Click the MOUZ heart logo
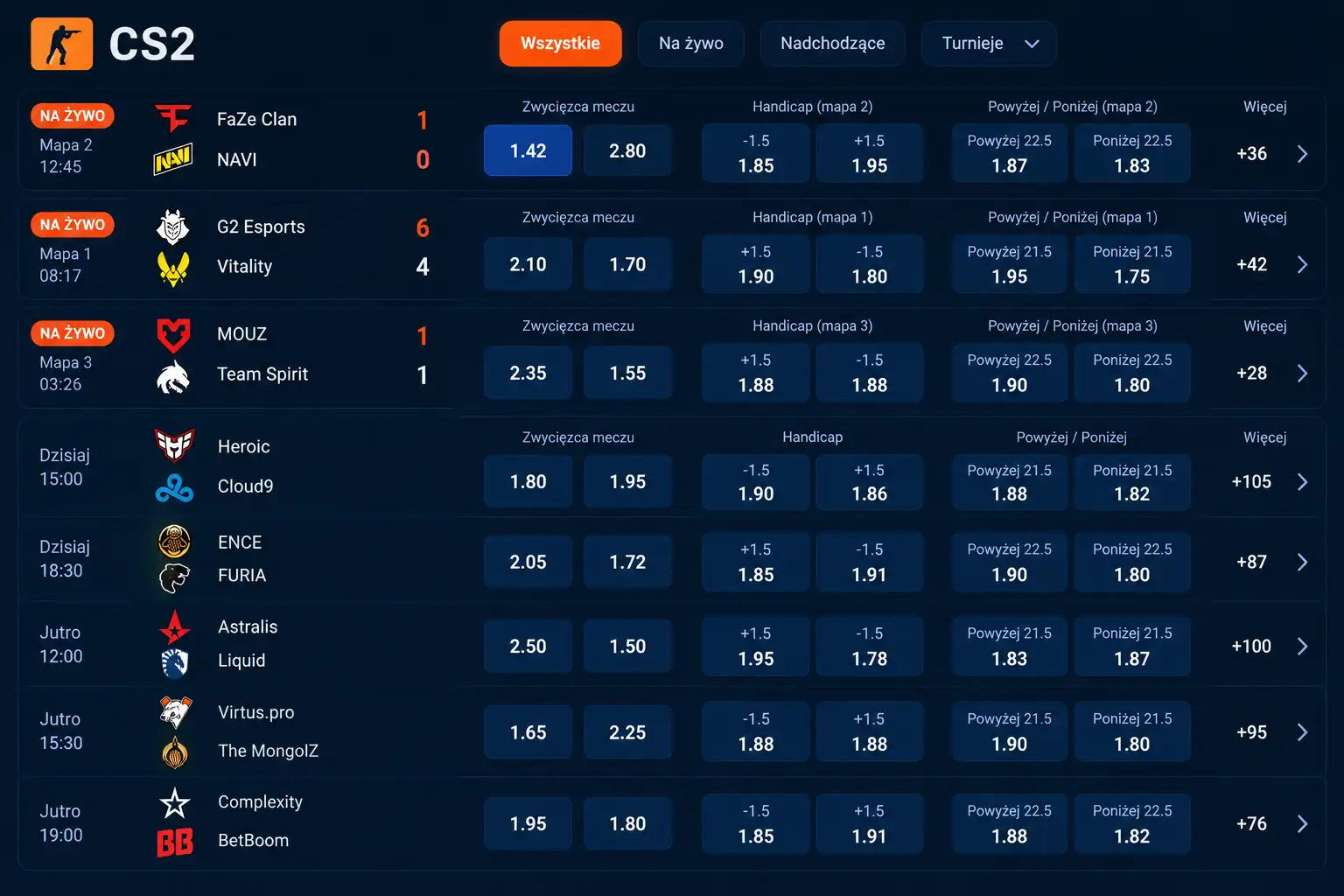This screenshot has height=896, width=1344. pyautogui.click(x=173, y=334)
